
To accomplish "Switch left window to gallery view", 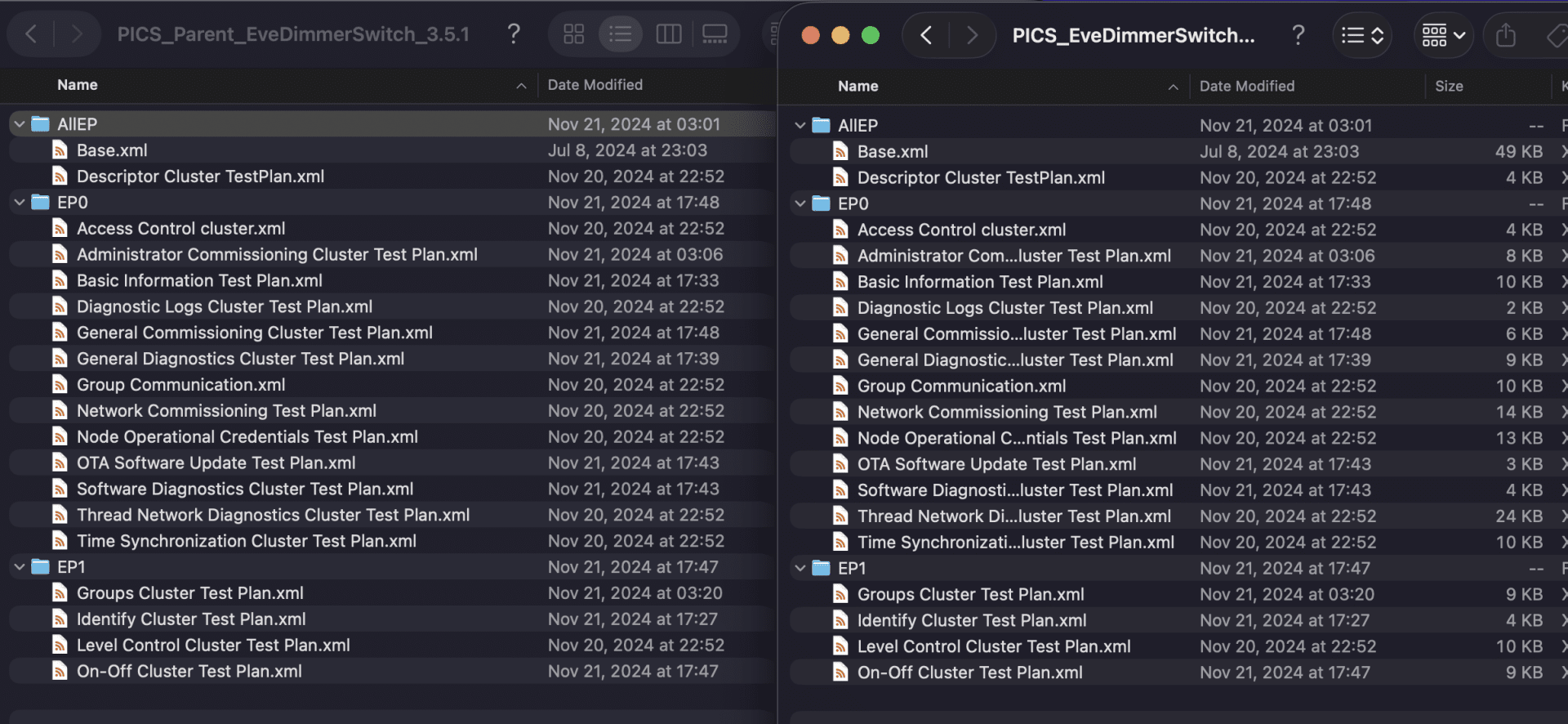I will coord(715,34).
